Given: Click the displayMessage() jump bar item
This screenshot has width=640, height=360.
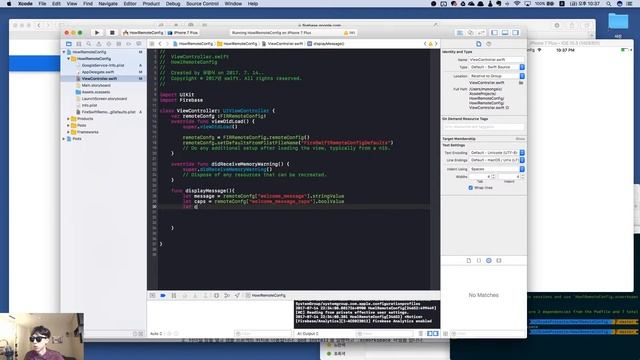Looking at the screenshot, I should (326, 44).
